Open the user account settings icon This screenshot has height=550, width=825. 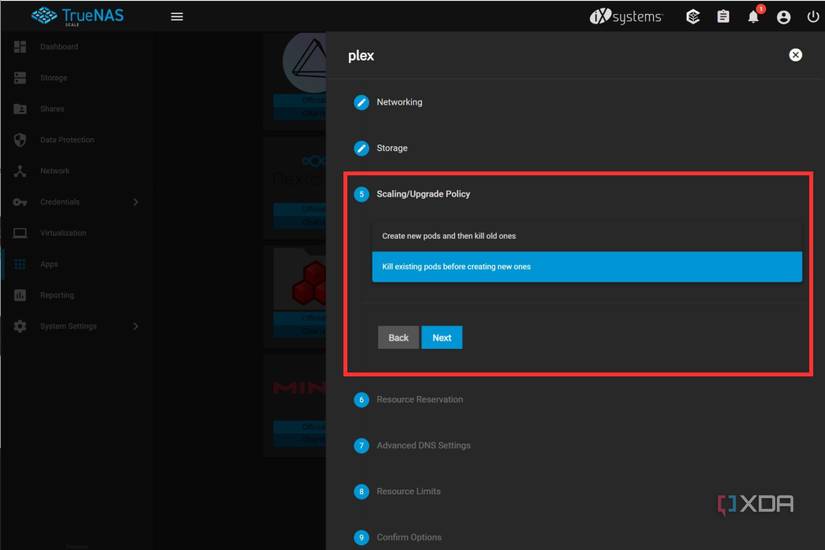click(x=783, y=17)
